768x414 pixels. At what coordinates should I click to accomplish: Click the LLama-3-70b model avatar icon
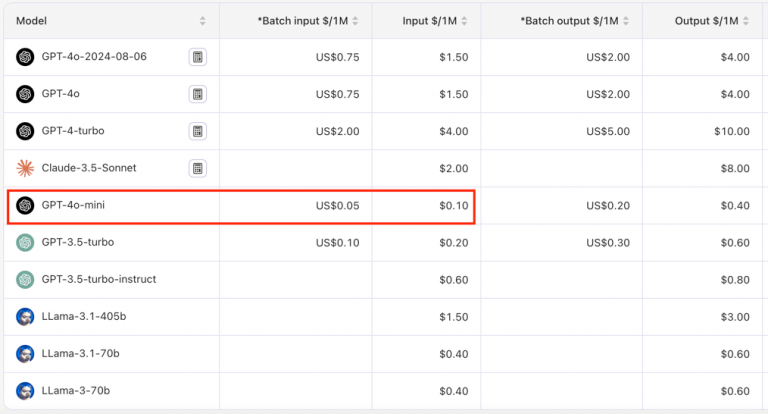point(25,390)
